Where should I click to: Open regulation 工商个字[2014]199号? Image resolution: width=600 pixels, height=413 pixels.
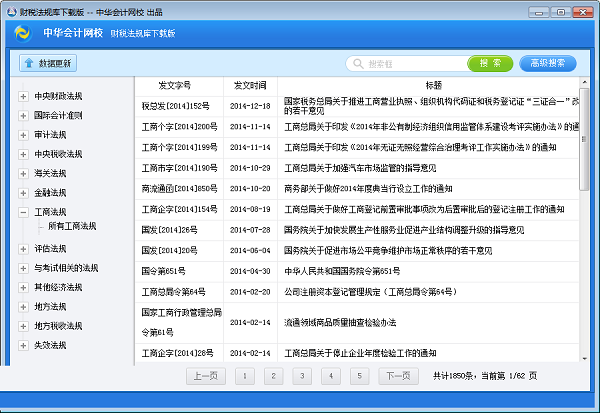179,147
